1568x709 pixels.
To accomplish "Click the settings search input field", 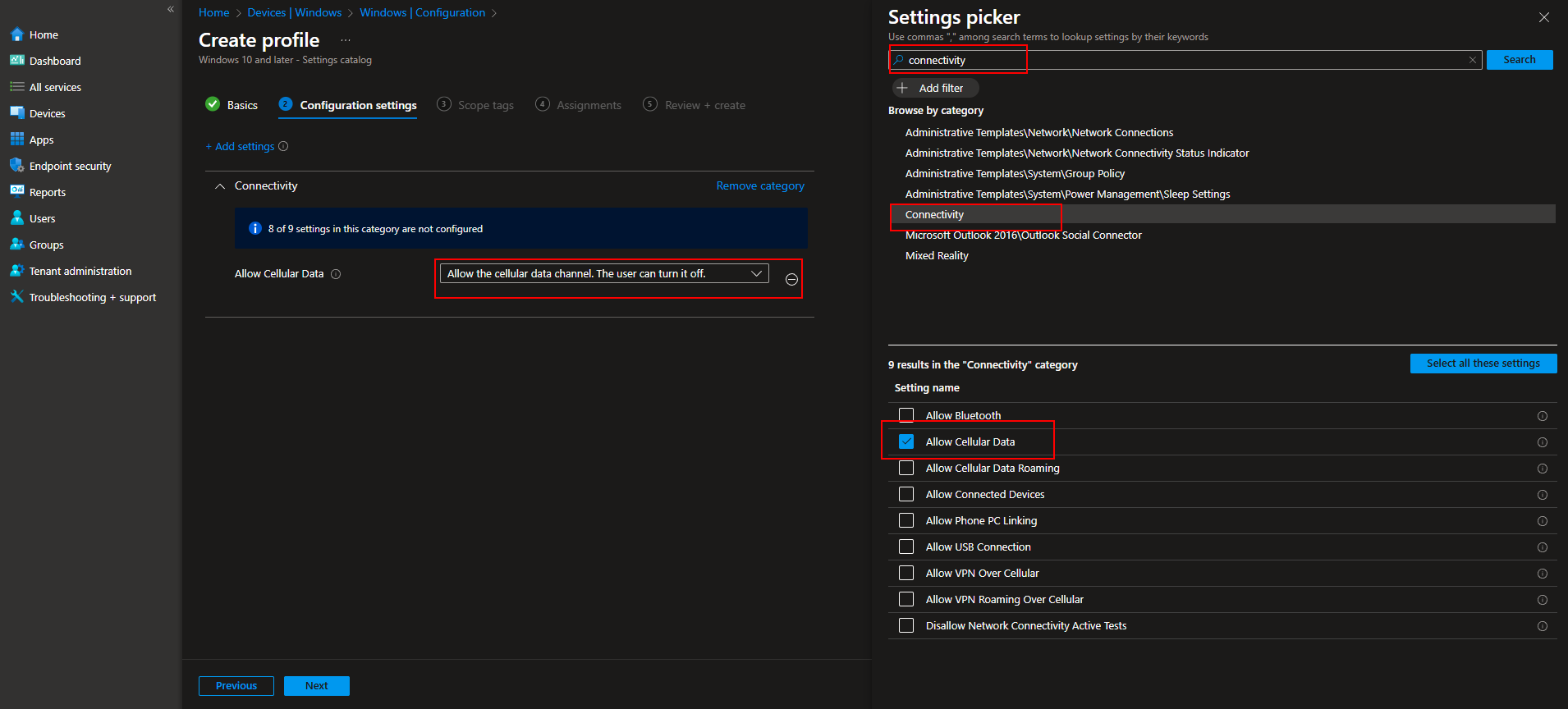I will click(x=1185, y=60).
